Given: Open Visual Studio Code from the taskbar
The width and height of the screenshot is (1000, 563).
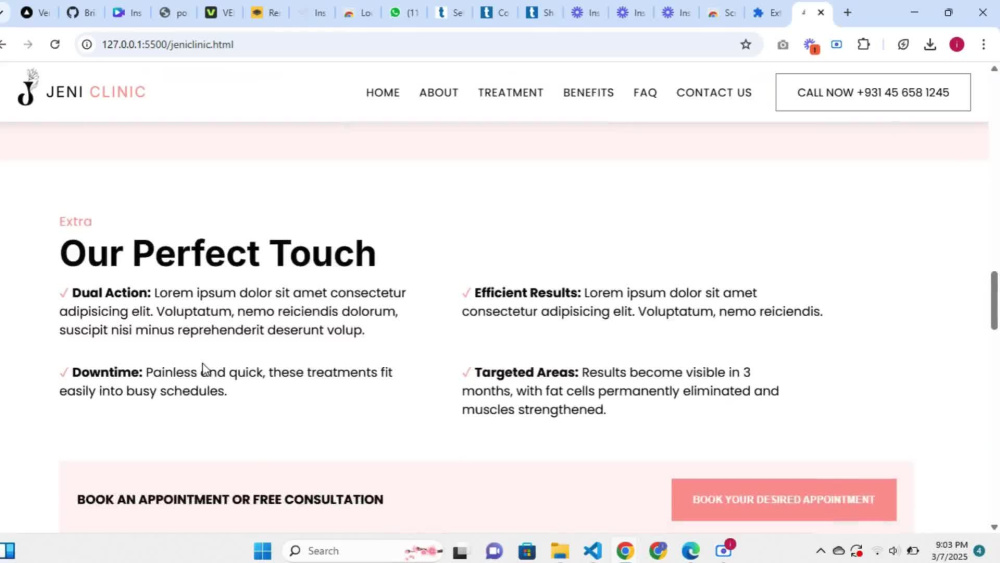Looking at the screenshot, I should pyautogui.click(x=592, y=551).
